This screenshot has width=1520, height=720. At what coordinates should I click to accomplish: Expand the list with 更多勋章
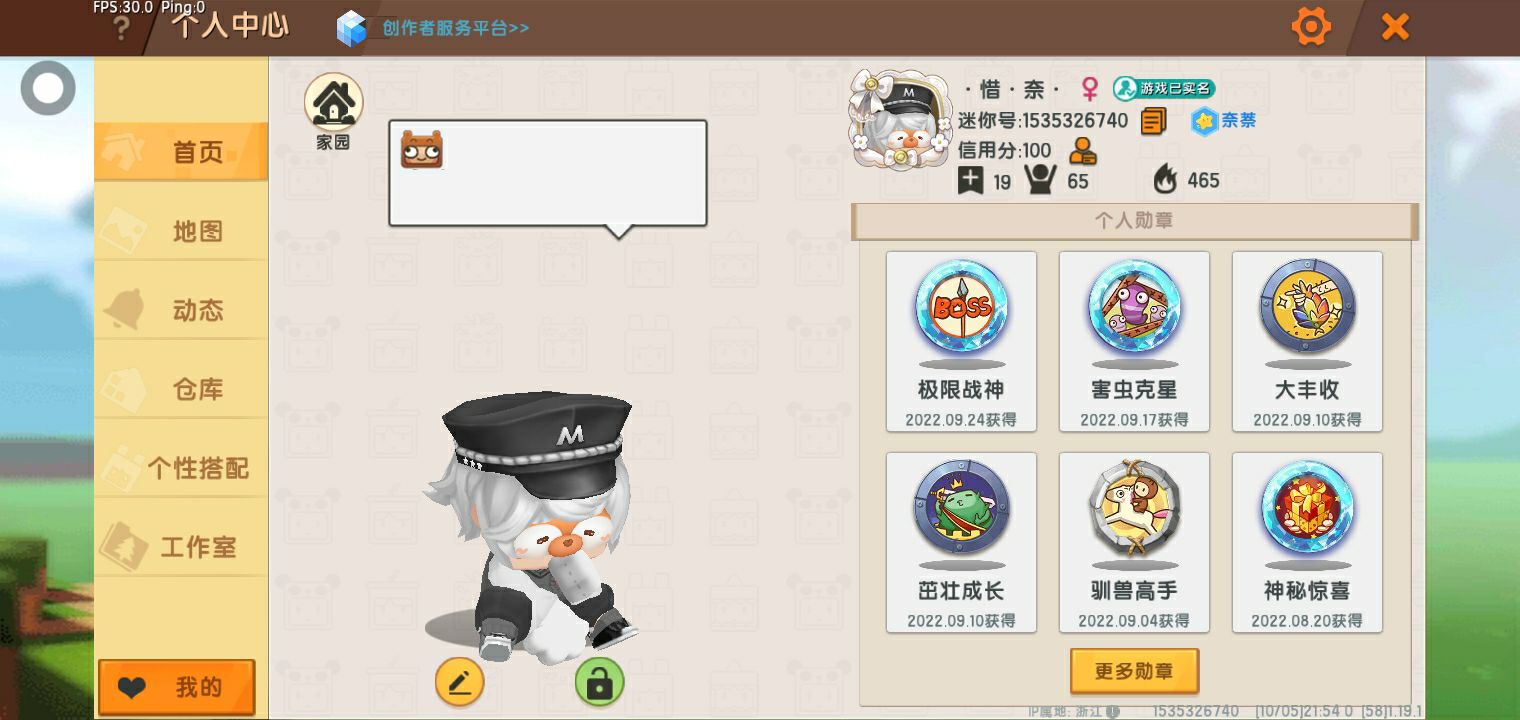1134,671
